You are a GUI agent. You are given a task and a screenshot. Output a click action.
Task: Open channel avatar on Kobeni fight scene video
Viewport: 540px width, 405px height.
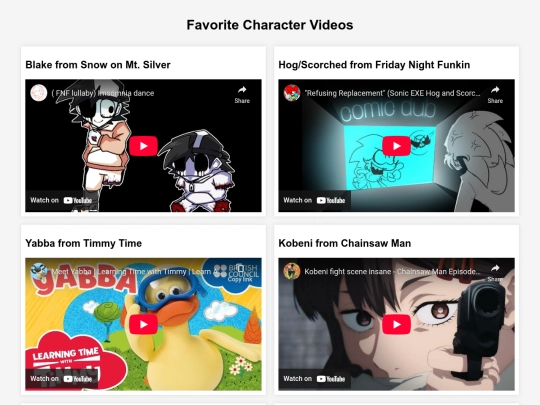[x=292, y=271]
